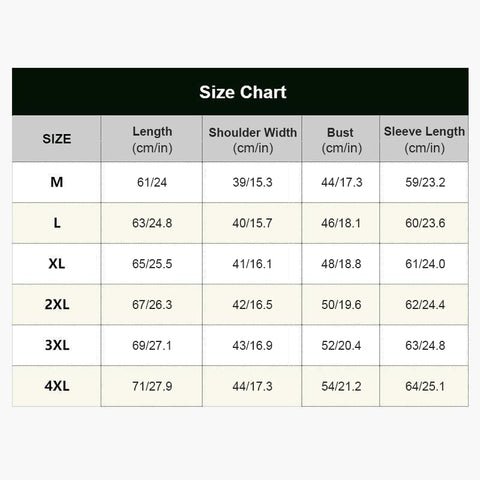This screenshot has height=480, width=480.
Task: Select the M size row label
Action: [56, 182]
